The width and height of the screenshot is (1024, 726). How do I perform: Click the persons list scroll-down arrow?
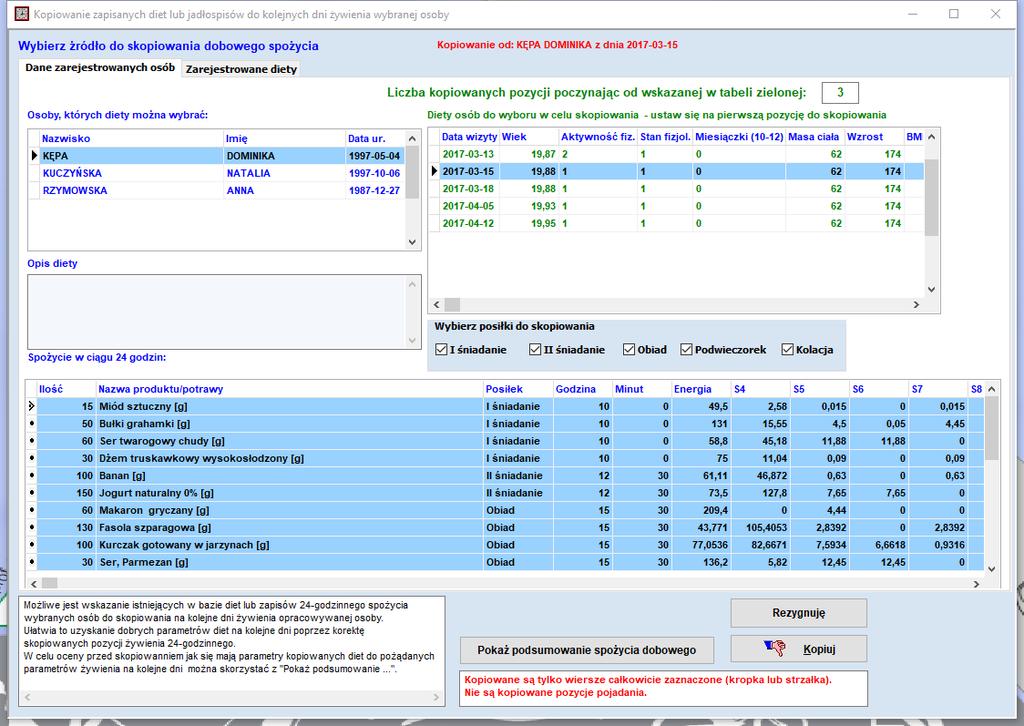pos(412,242)
